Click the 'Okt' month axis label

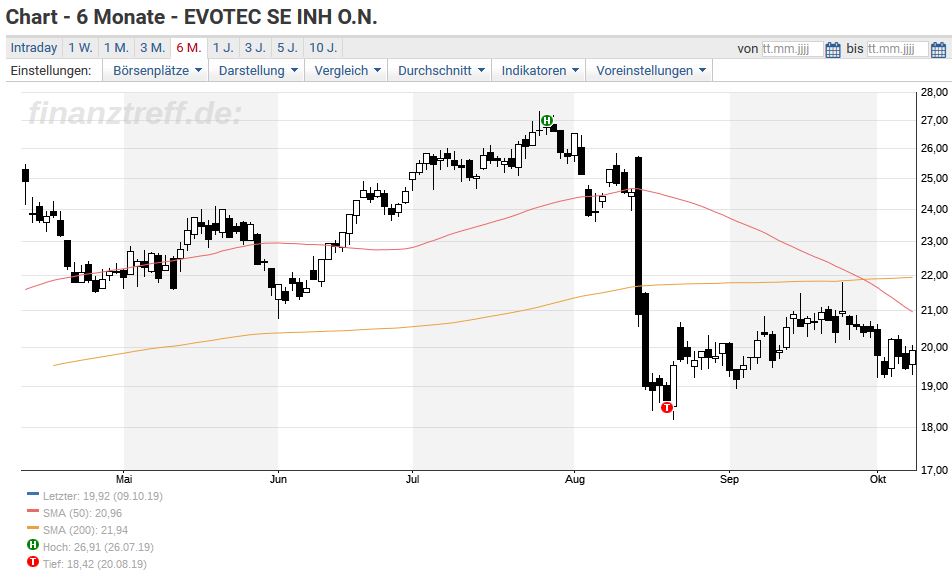tap(877, 479)
